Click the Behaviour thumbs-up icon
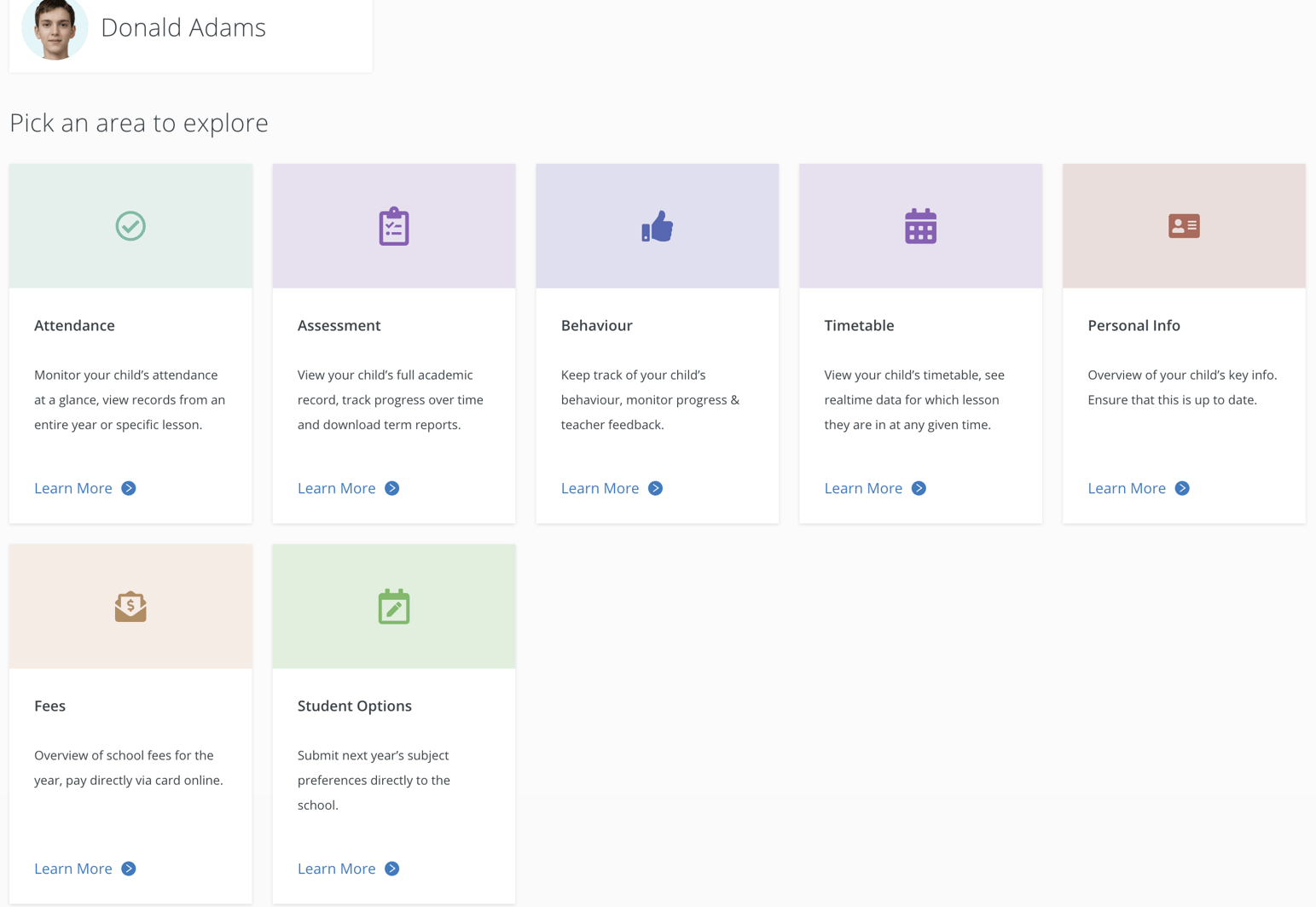 (x=657, y=227)
